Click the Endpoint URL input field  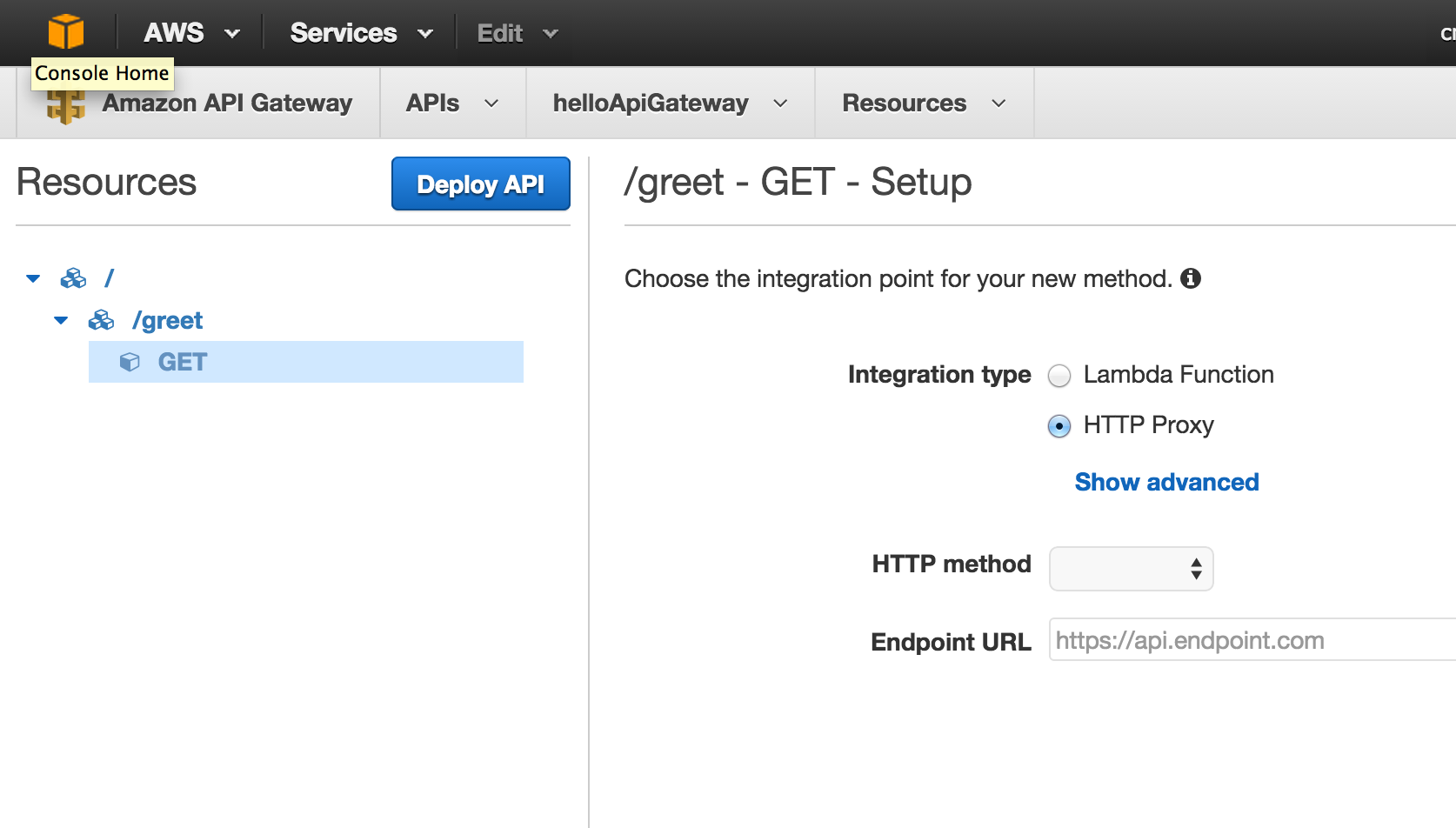pos(1252,640)
